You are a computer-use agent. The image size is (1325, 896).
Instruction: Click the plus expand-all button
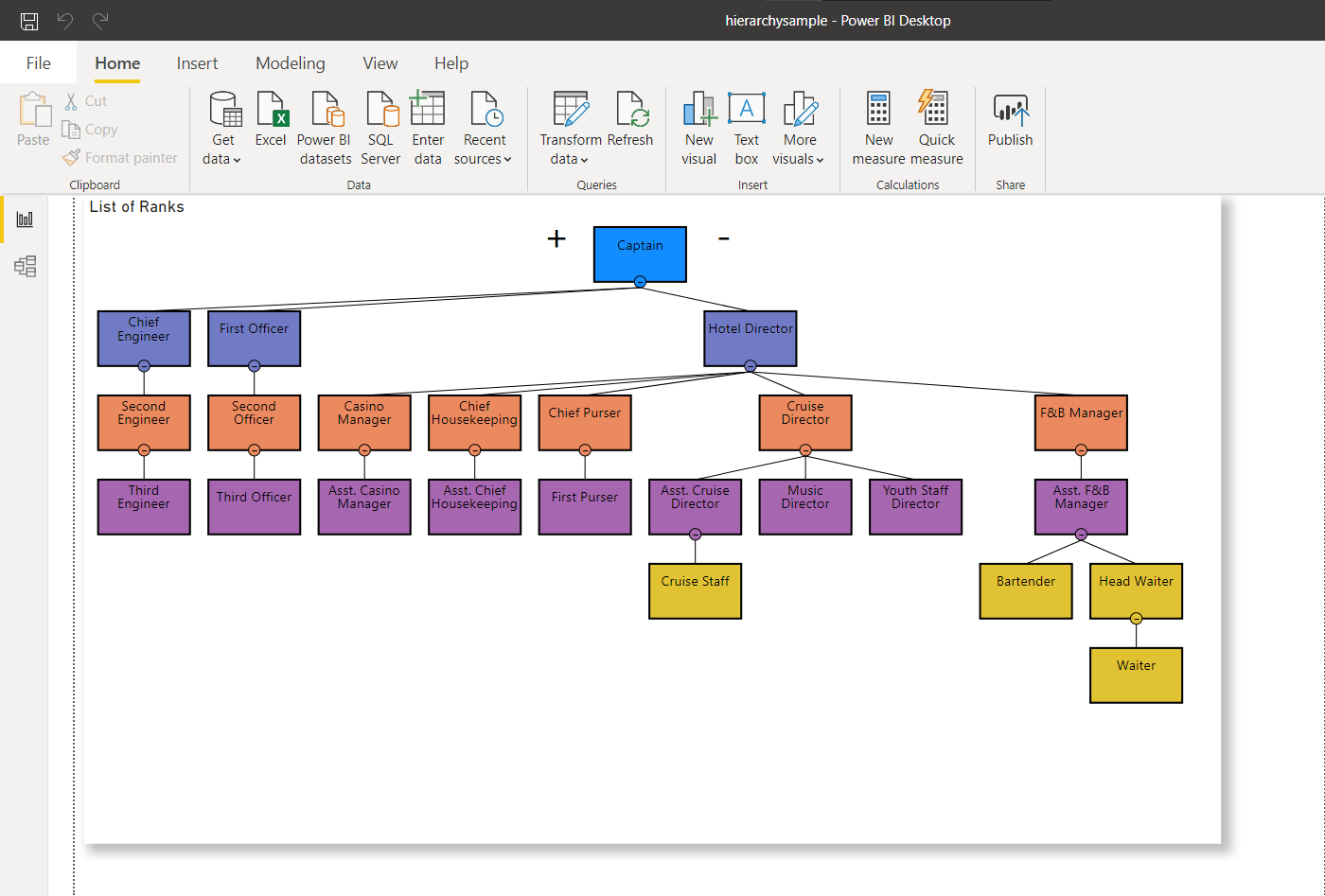point(556,239)
